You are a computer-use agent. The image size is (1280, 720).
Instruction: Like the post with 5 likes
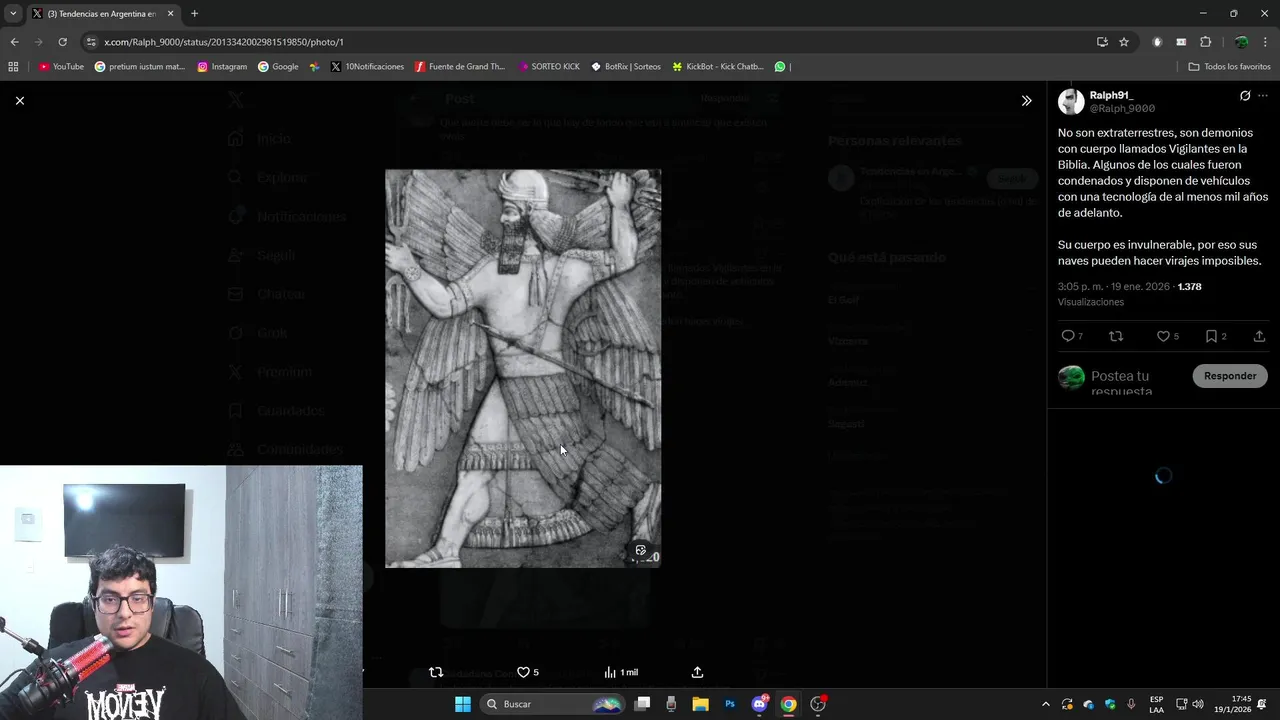tap(1167, 336)
